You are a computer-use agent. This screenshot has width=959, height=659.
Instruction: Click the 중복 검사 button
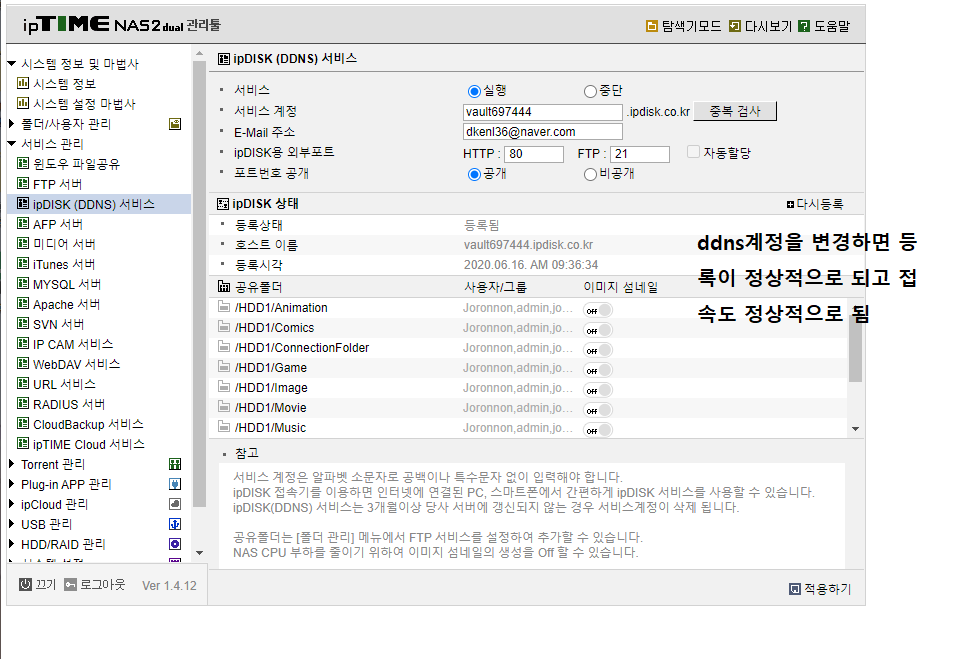click(x=735, y=111)
